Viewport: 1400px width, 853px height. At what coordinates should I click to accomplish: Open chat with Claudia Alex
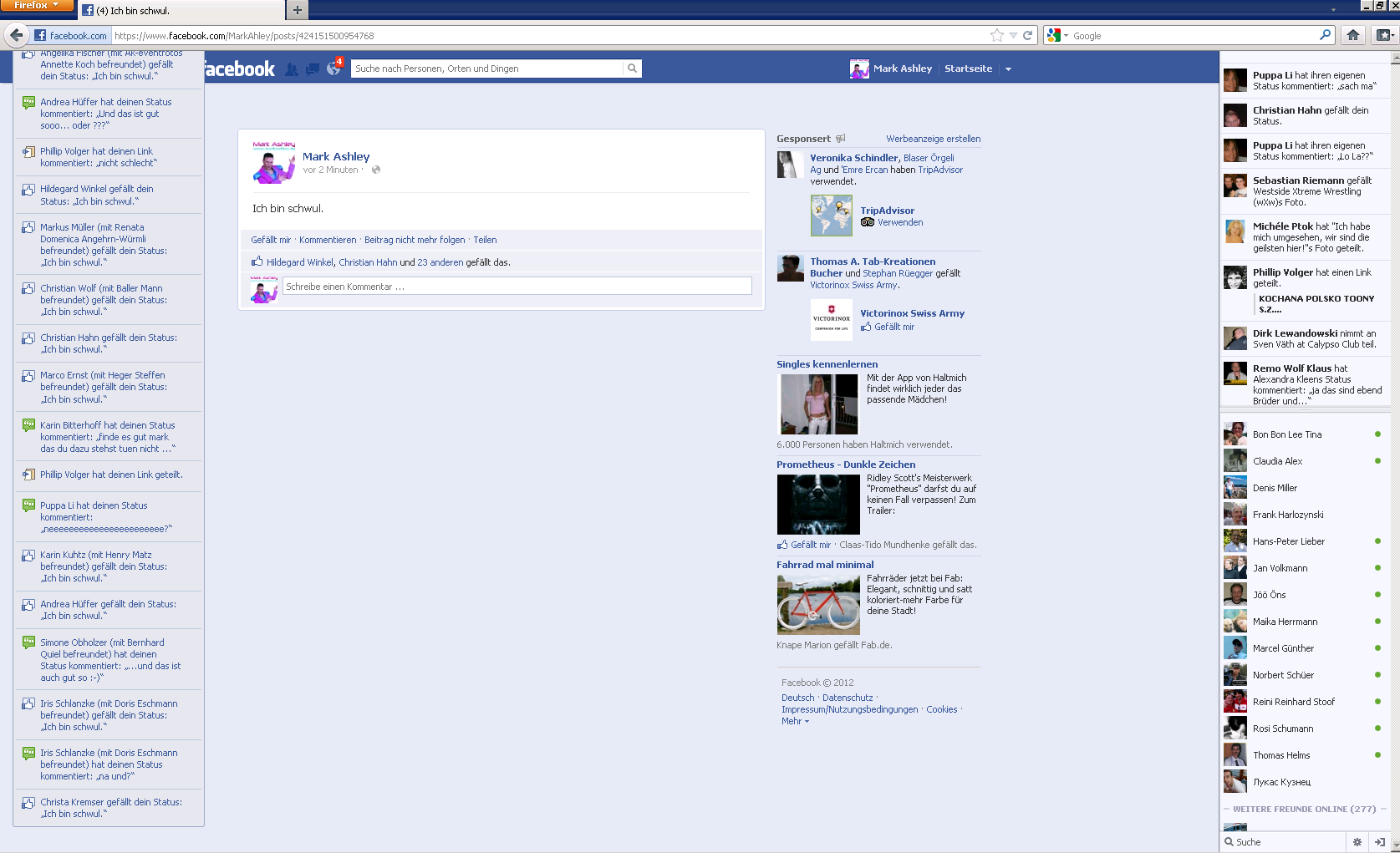click(1304, 461)
